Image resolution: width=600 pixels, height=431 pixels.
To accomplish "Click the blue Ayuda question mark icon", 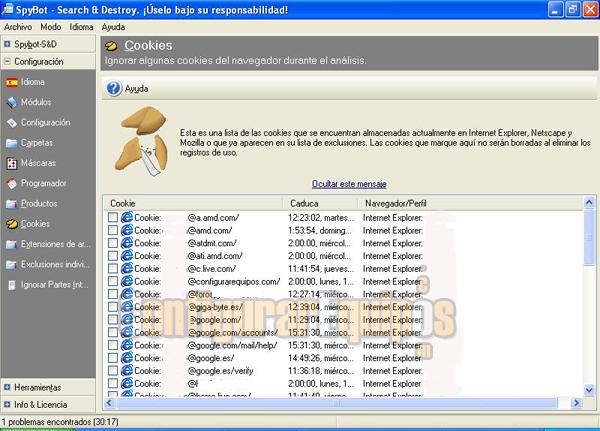I will pyautogui.click(x=114, y=88).
